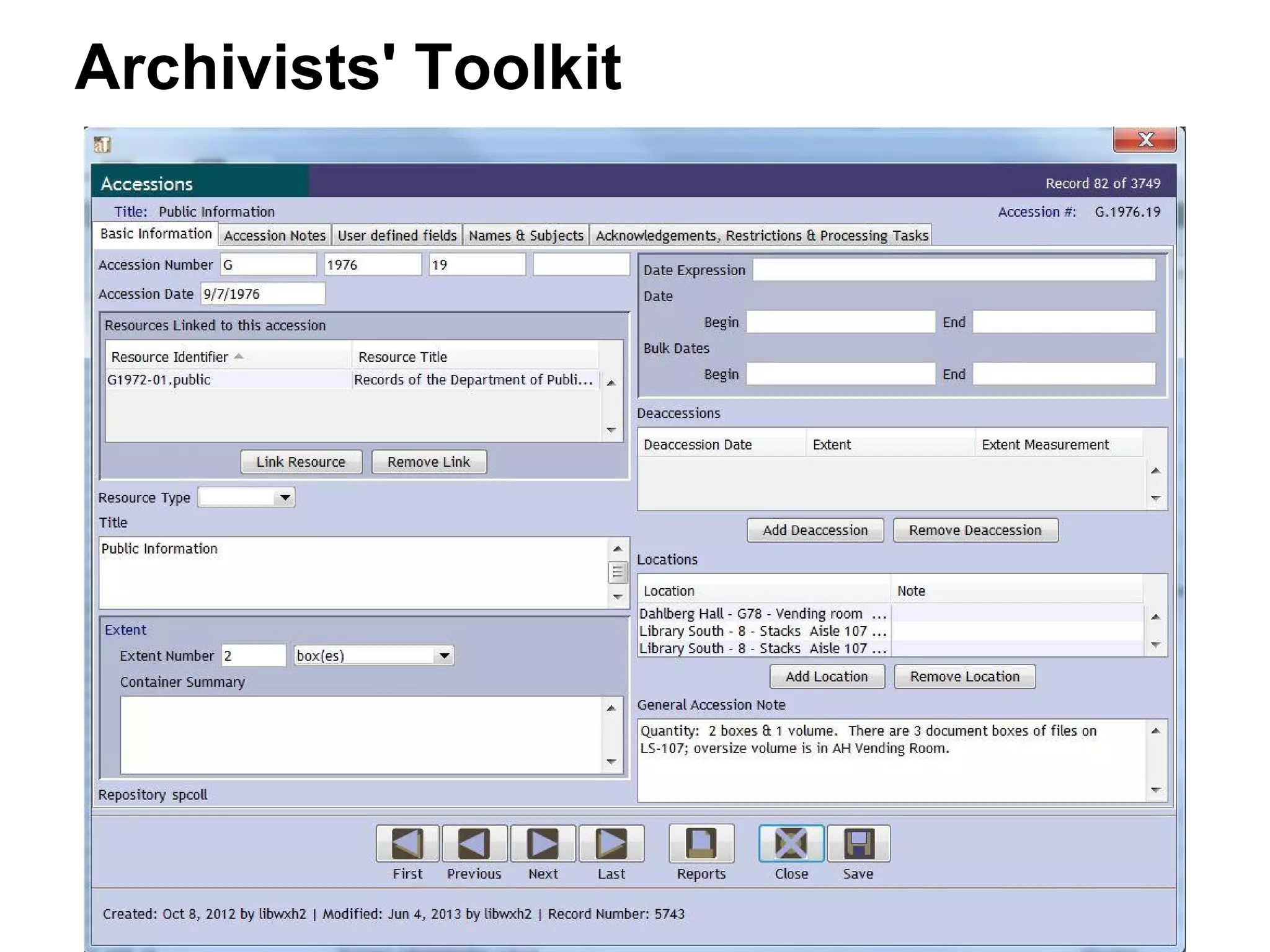1270x952 pixels.
Task: Click into the Title text area
Action: tap(354, 573)
